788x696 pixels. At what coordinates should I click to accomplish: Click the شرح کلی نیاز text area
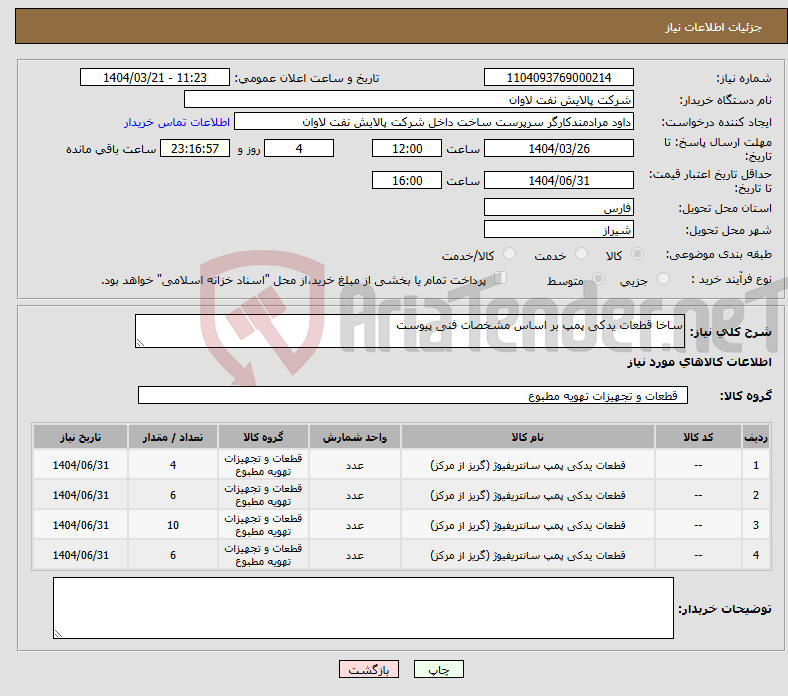point(410,333)
